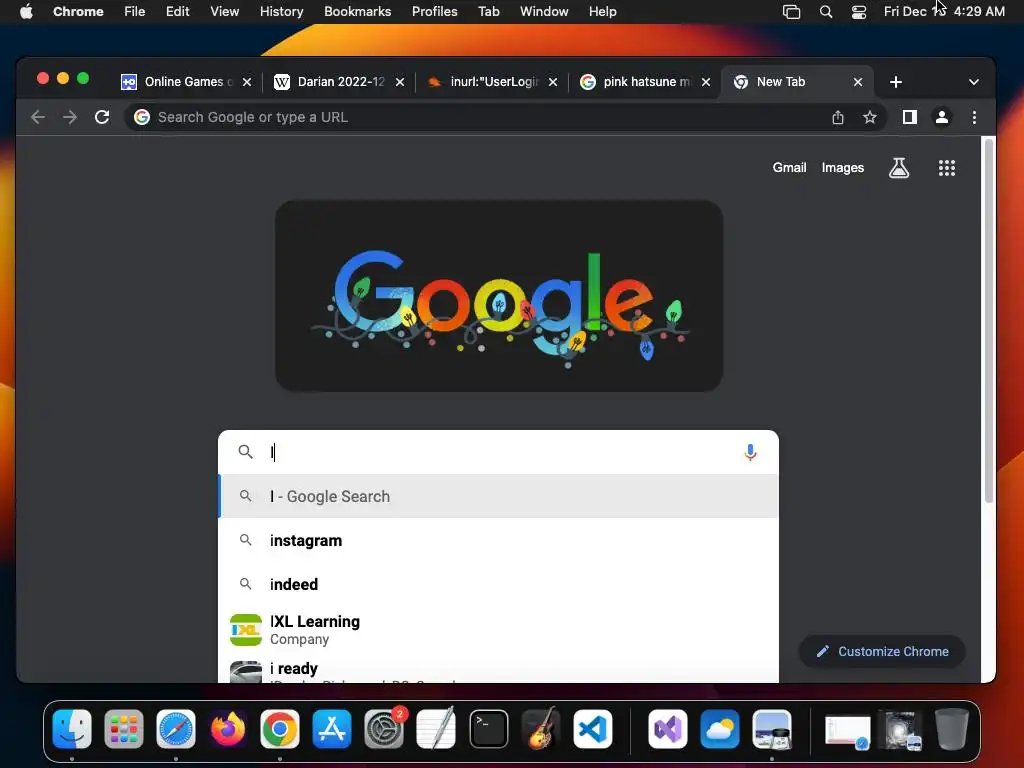Expand the tab search chevron
This screenshot has height=768, width=1024.
[x=974, y=82]
